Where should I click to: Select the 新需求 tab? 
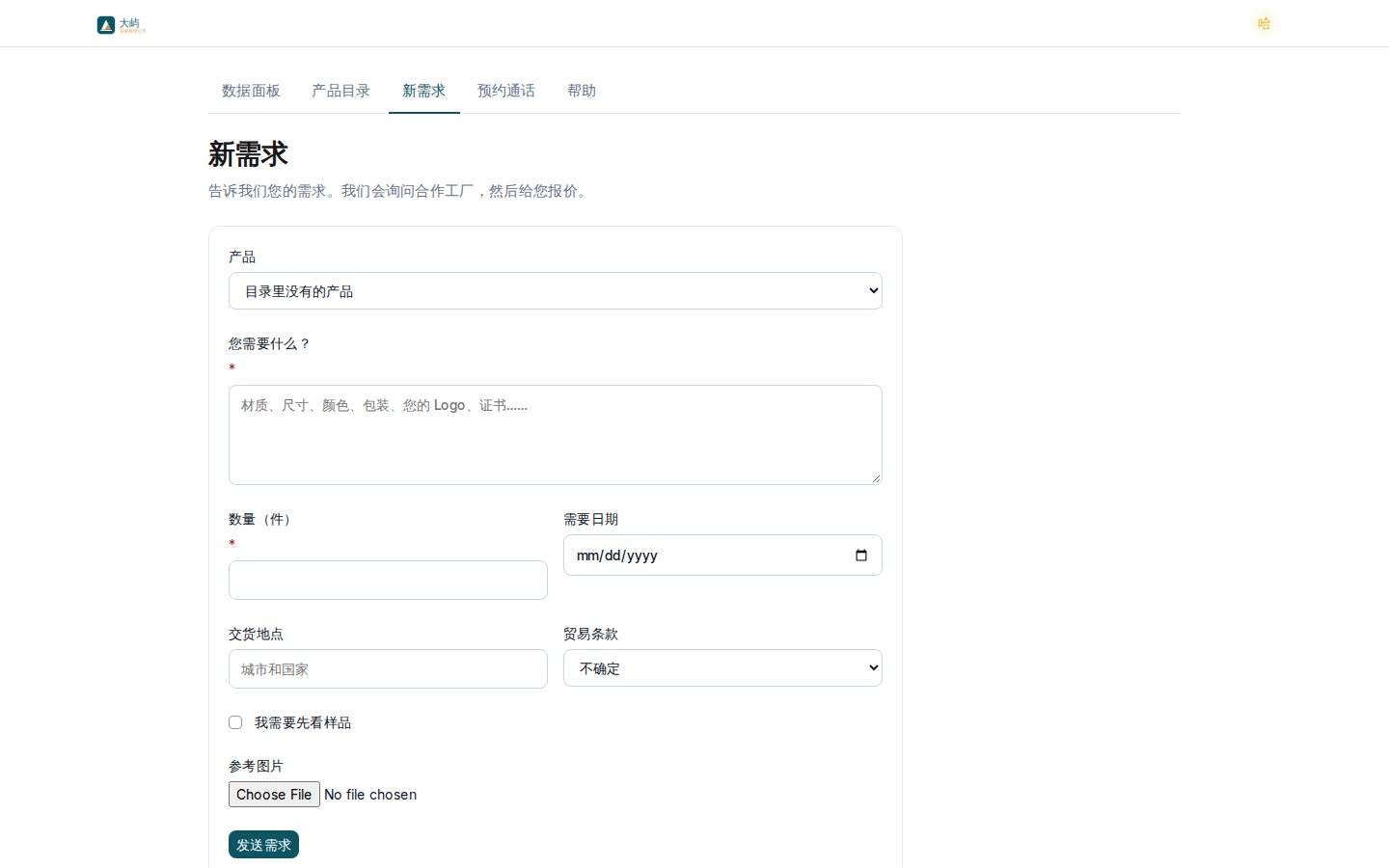pos(424,91)
